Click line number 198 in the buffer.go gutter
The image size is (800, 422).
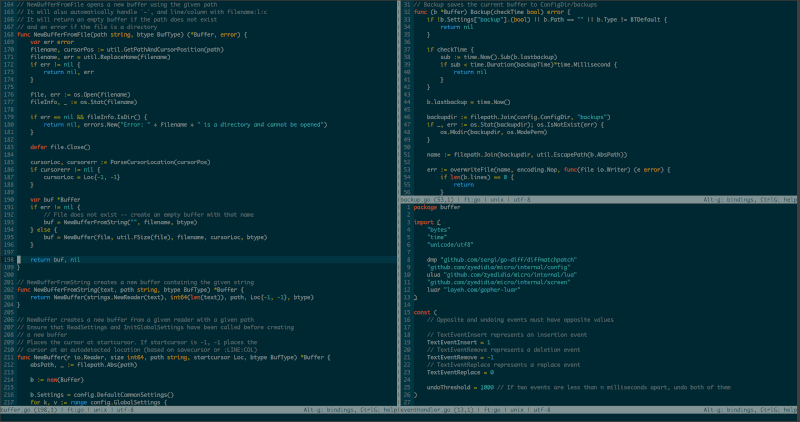pyautogui.click(x=9, y=260)
